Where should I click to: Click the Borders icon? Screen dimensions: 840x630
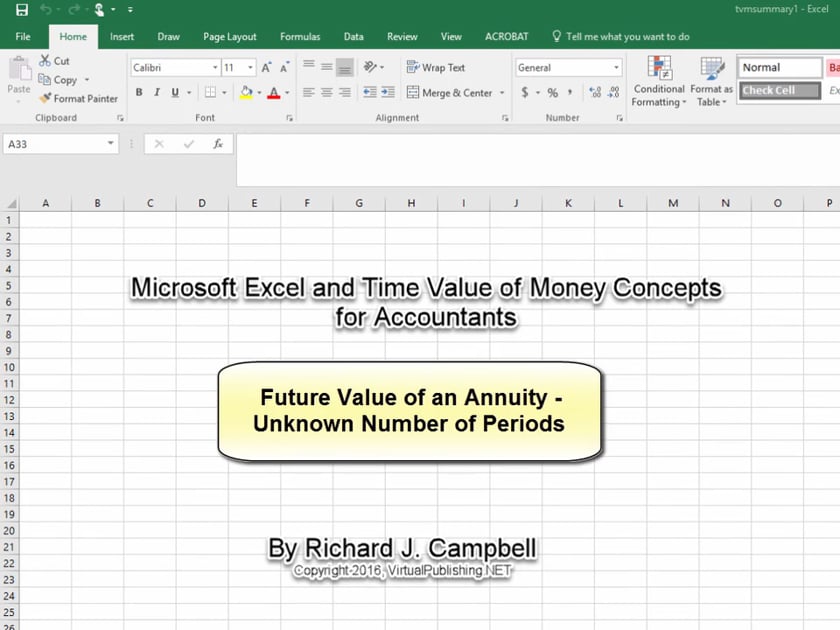click(211, 92)
